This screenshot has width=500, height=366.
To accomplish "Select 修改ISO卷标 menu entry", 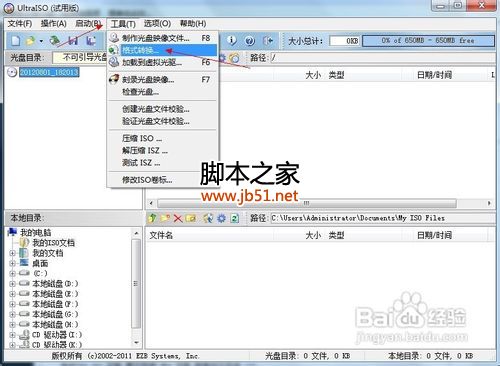I will pos(163,180).
